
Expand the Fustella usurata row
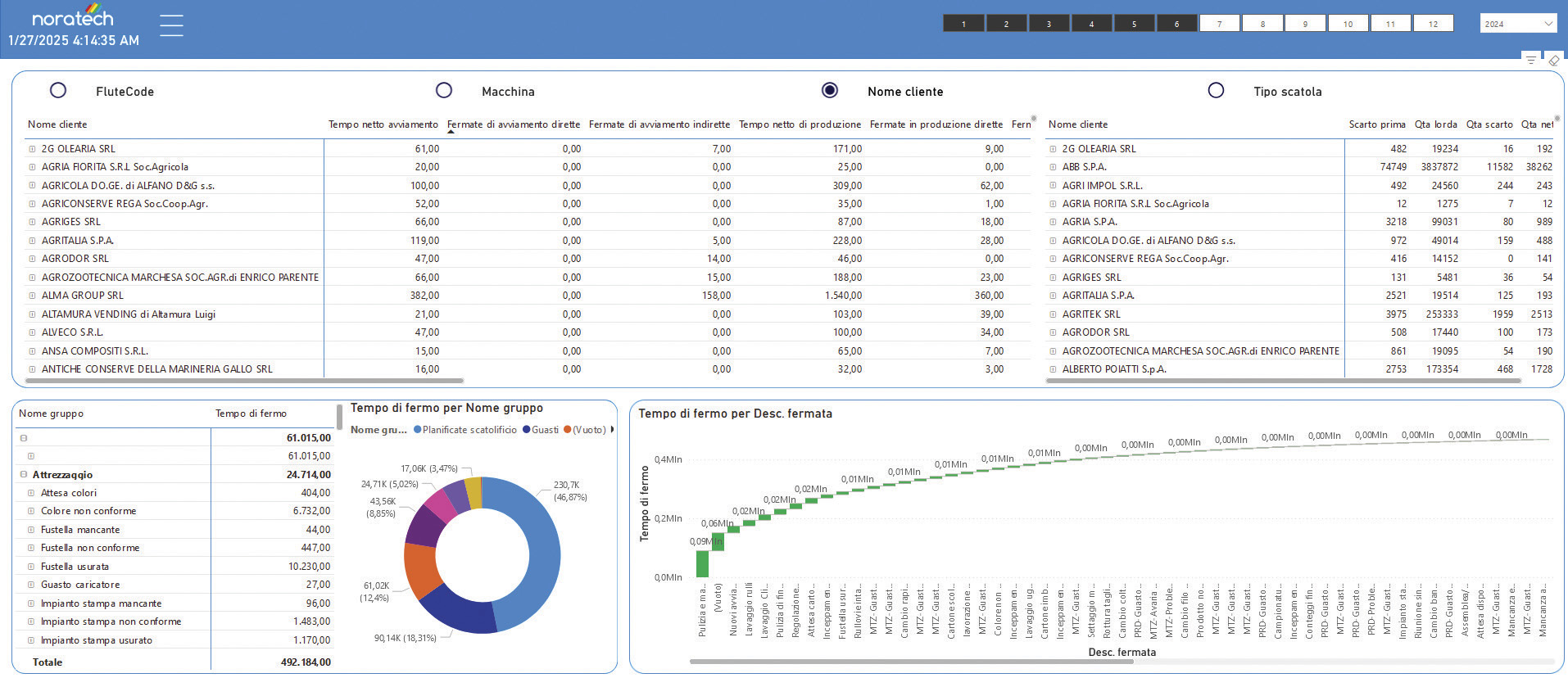[x=31, y=567]
